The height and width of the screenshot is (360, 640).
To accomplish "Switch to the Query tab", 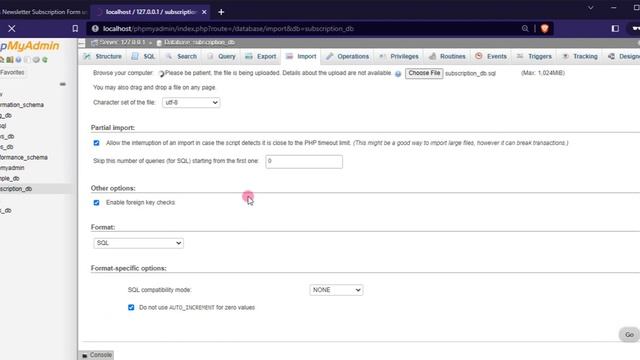I will pyautogui.click(x=221, y=56).
